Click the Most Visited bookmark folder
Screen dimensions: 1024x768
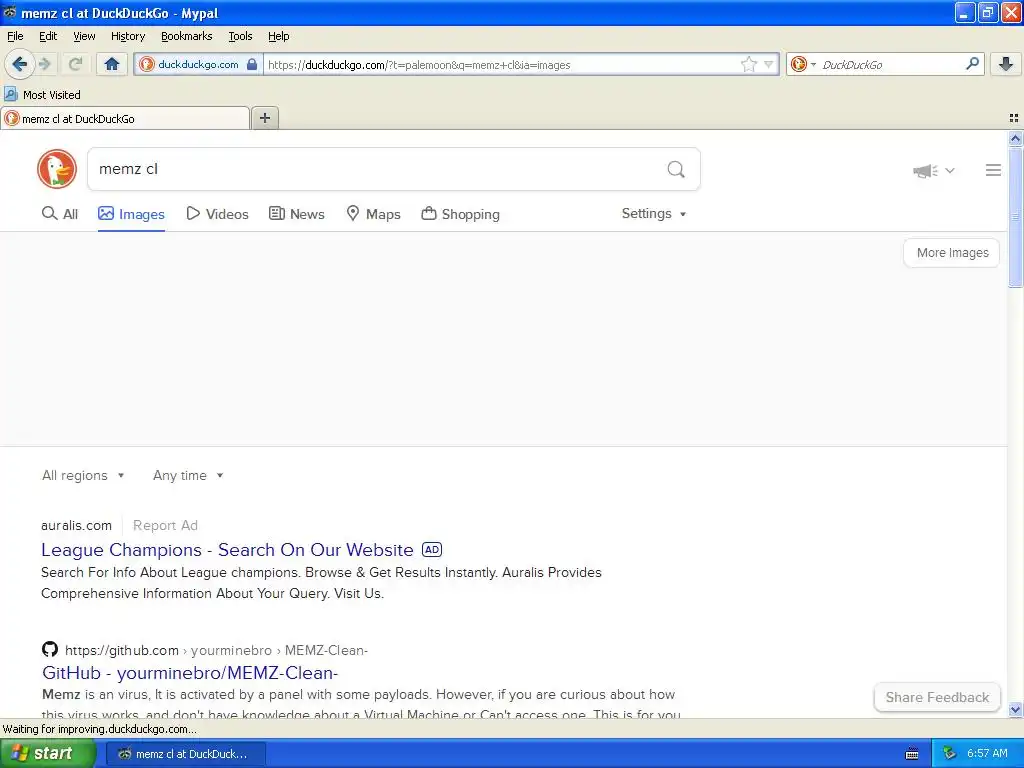[43, 94]
